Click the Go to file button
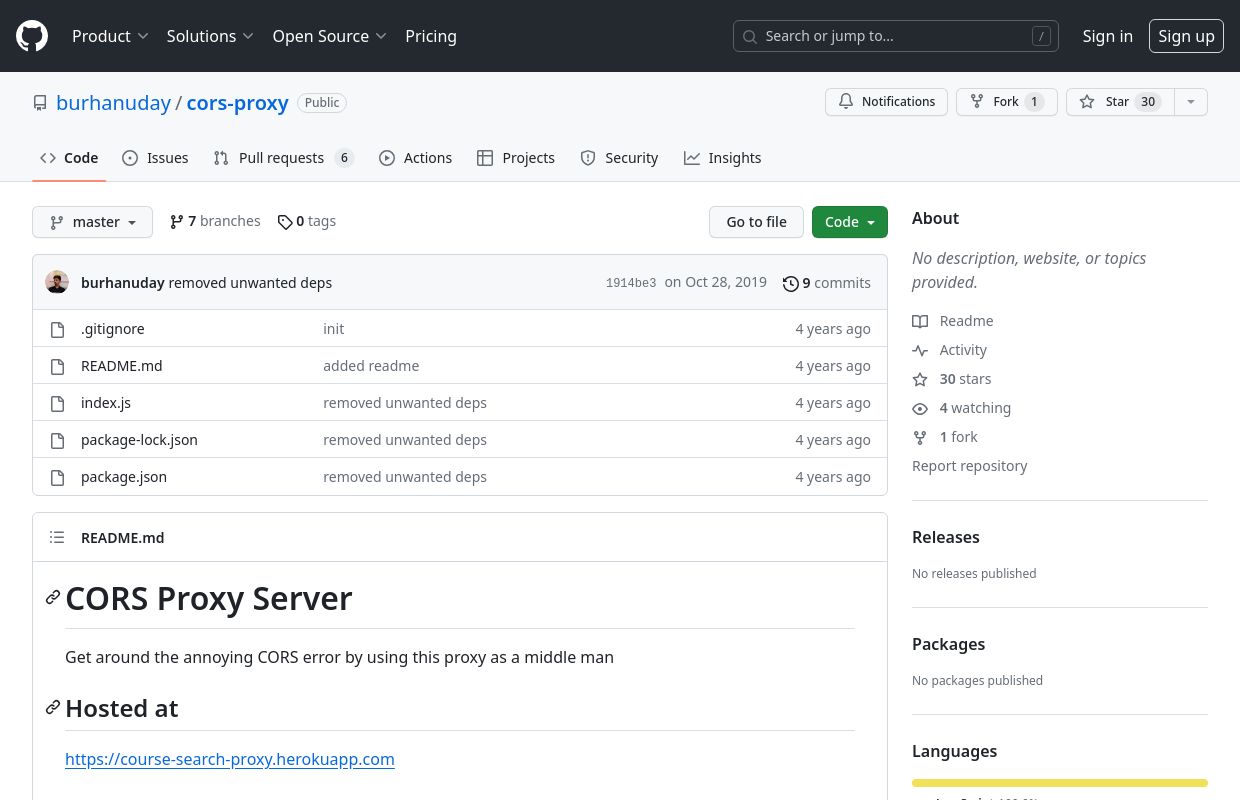This screenshot has height=800, width=1240. pyautogui.click(x=756, y=222)
